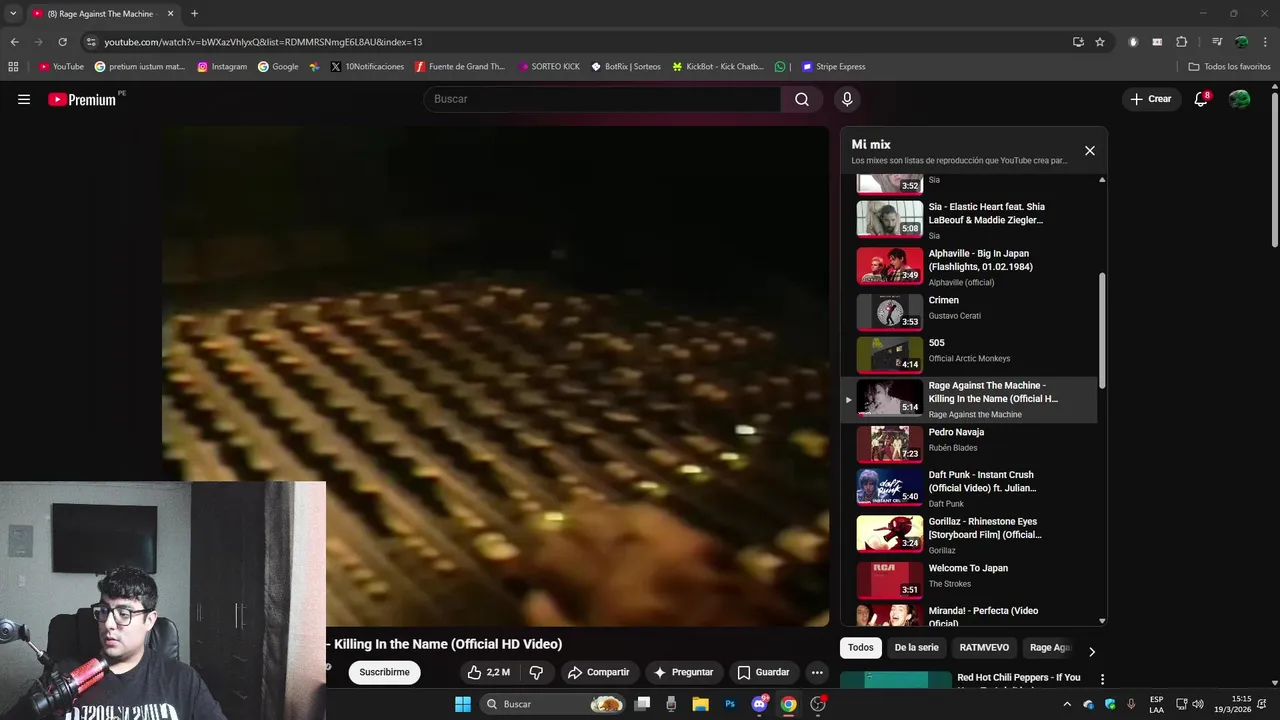This screenshot has height=720, width=1280.
Task: Open the account avatar menu
Action: click(x=1240, y=99)
